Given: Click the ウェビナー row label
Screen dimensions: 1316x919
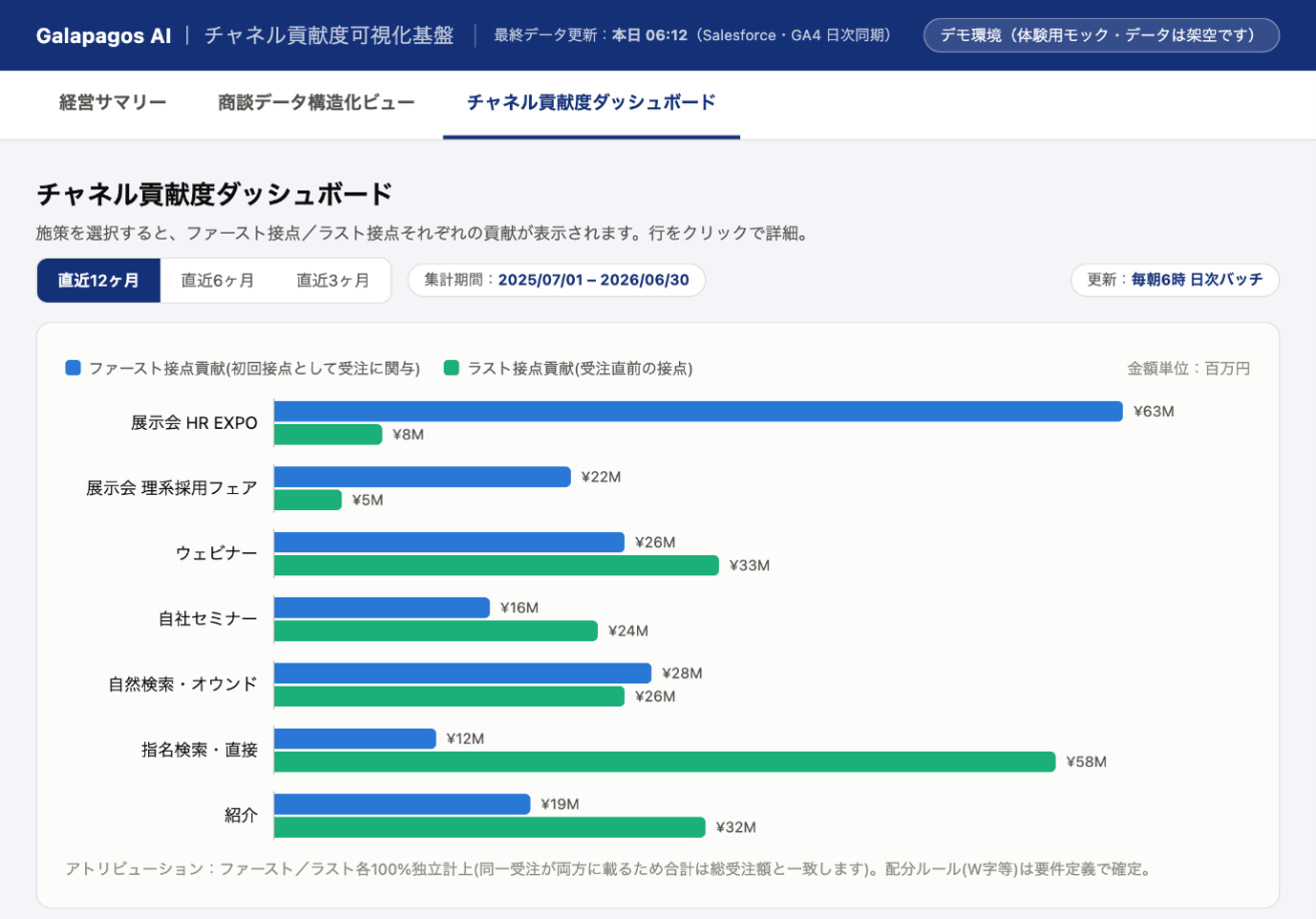Looking at the screenshot, I should pyautogui.click(x=217, y=554).
